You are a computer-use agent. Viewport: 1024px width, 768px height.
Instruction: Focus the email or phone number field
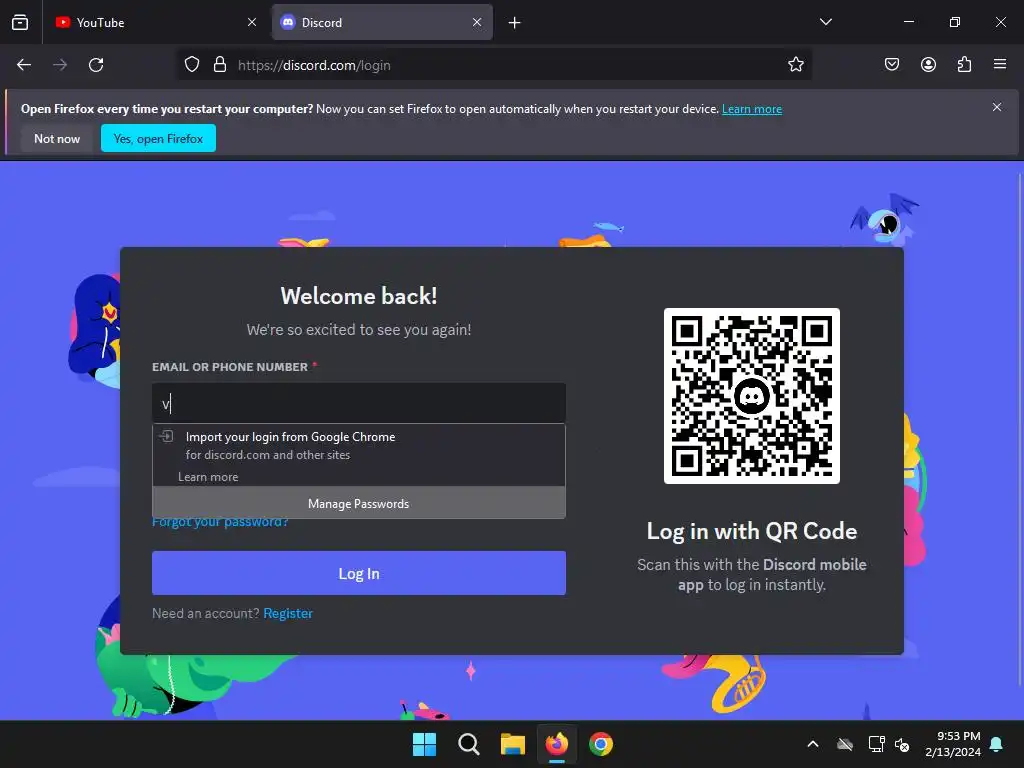[x=359, y=404]
